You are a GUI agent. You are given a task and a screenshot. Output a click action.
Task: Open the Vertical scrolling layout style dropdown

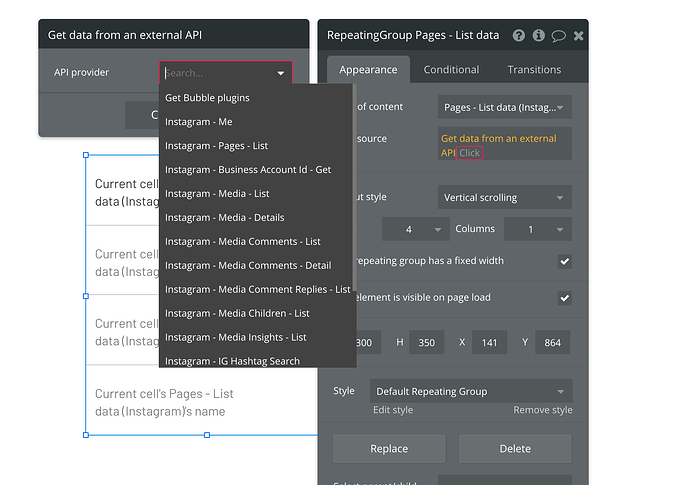click(504, 198)
